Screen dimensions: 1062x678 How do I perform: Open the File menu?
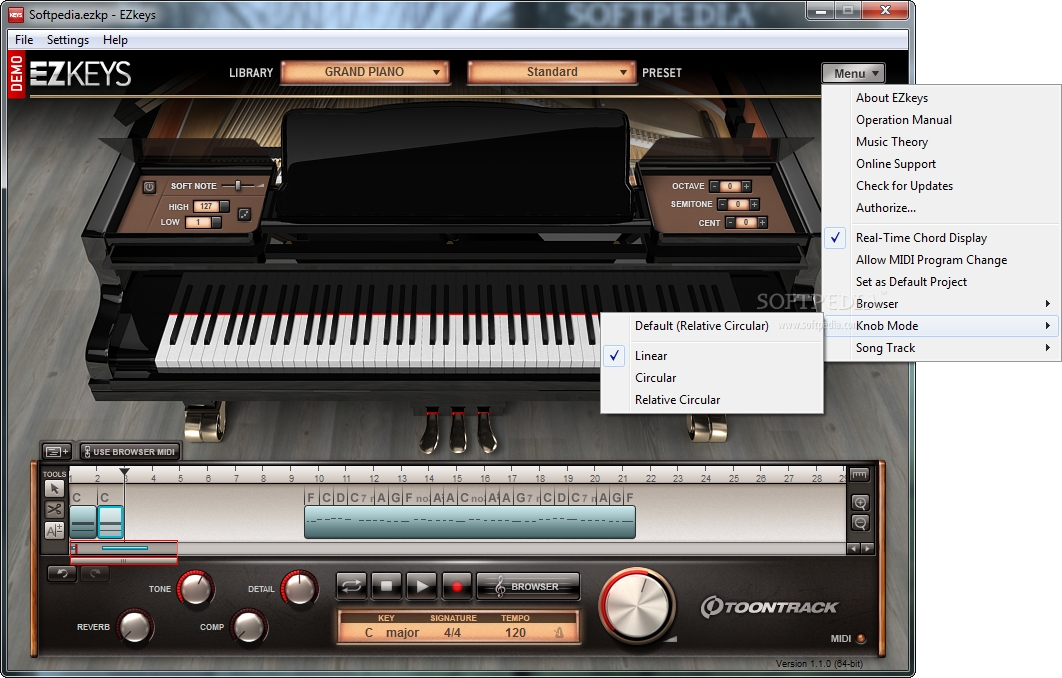pyautogui.click(x=24, y=39)
